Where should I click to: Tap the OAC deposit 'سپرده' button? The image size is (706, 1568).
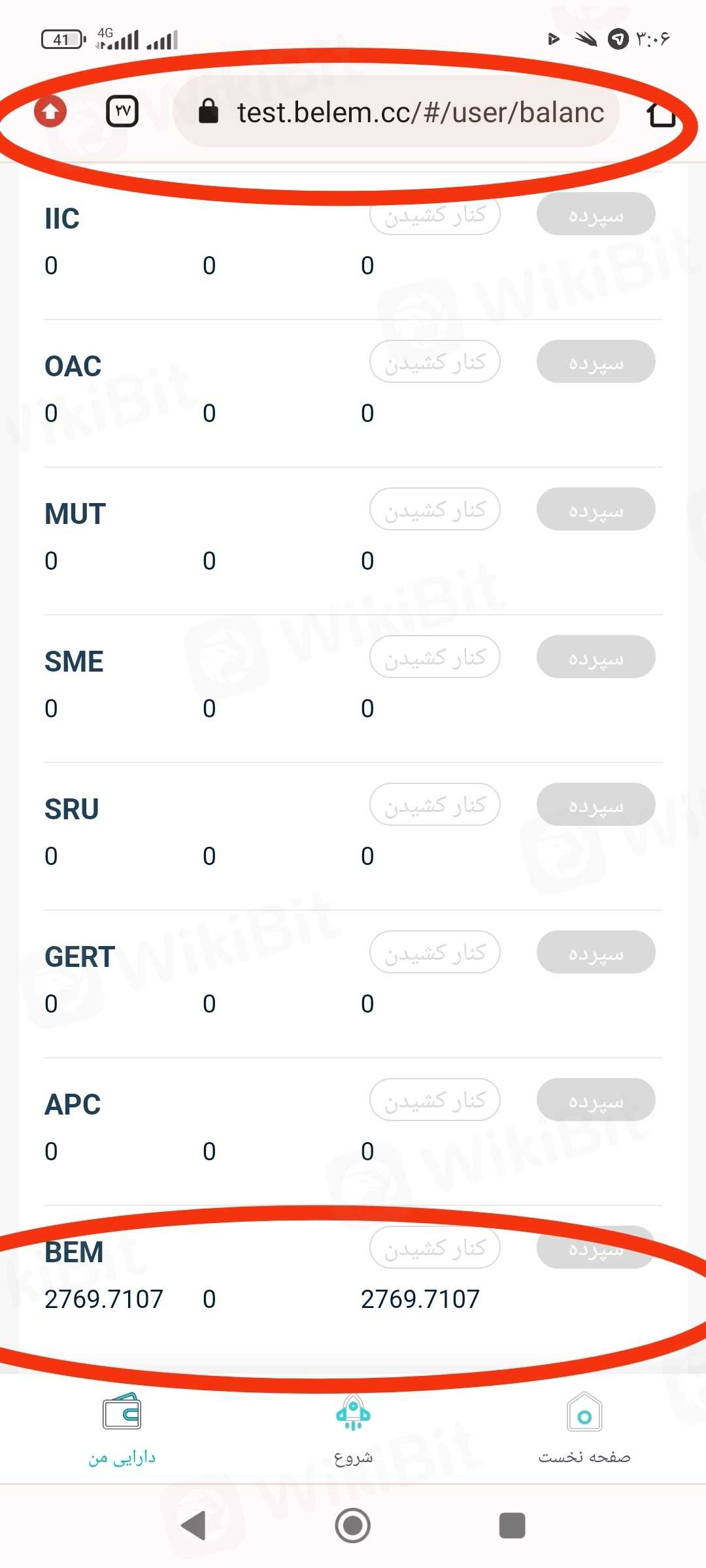point(596,362)
